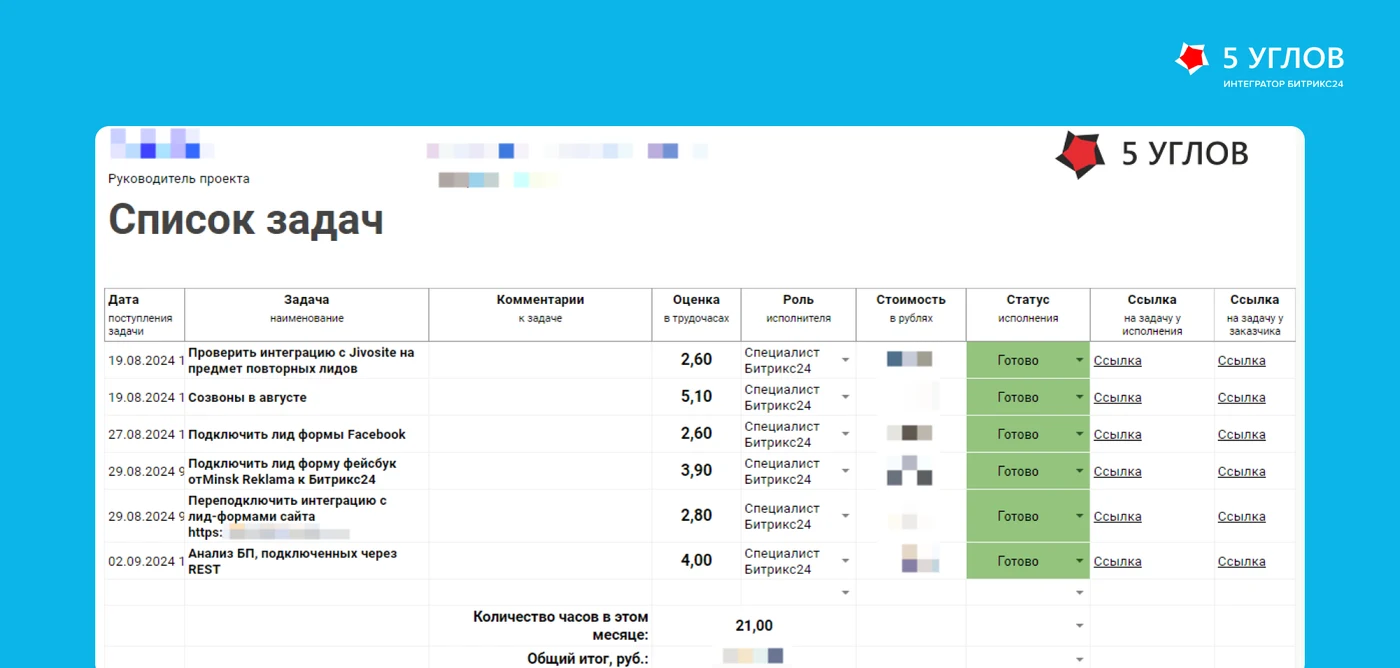Open customer Ссылка for Jivosite task
Screen dimensions: 1400x668
(1241, 361)
